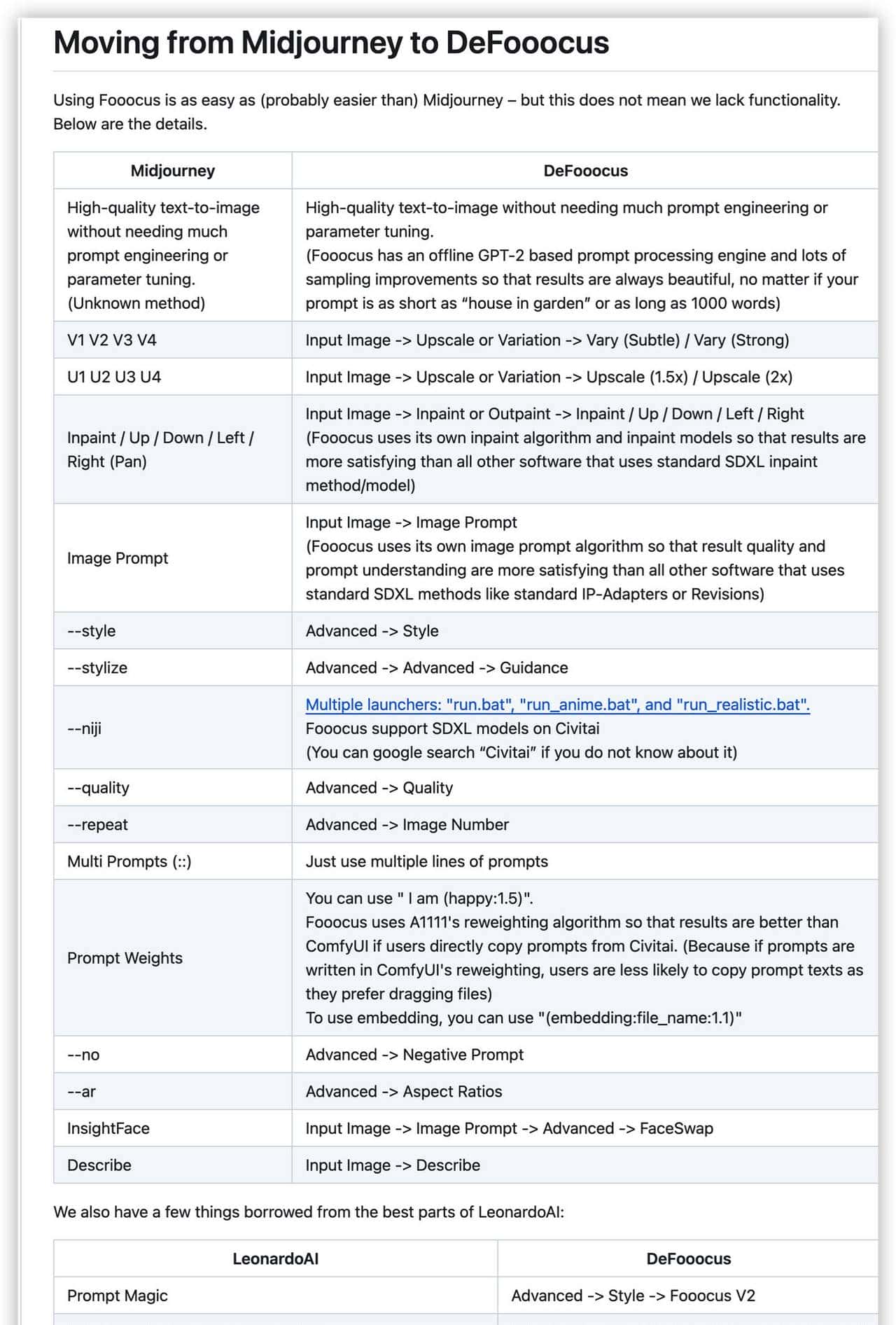Click the "Inpaint / Up / Down / Left / Right (Pan)" cell
896x1325 pixels.
tap(160, 450)
